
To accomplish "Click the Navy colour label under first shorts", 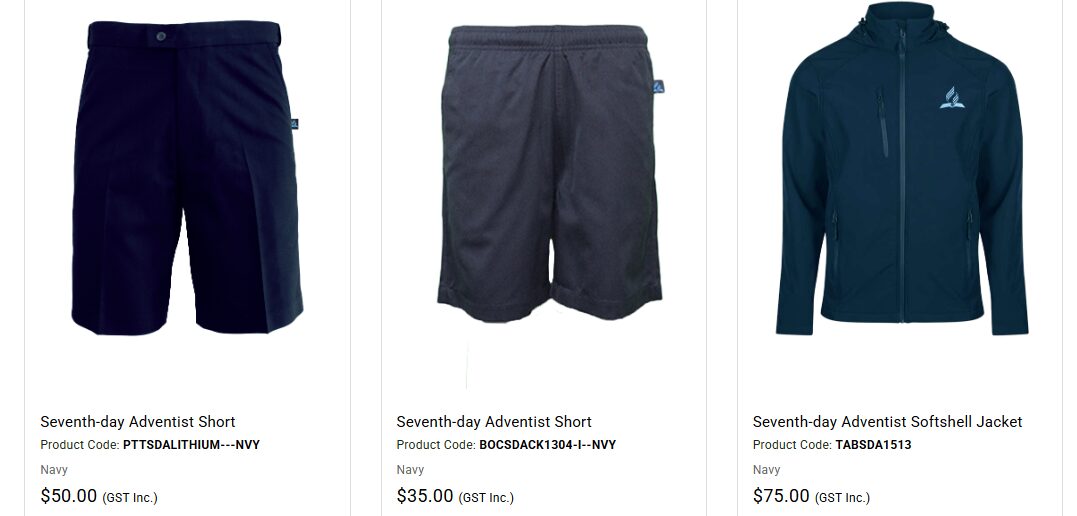I will [x=54, y=470].
